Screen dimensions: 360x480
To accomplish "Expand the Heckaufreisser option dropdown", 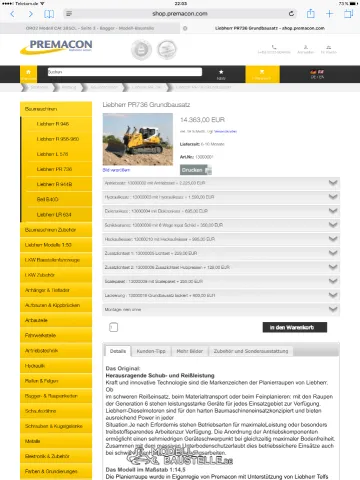I will pos(221,239).
